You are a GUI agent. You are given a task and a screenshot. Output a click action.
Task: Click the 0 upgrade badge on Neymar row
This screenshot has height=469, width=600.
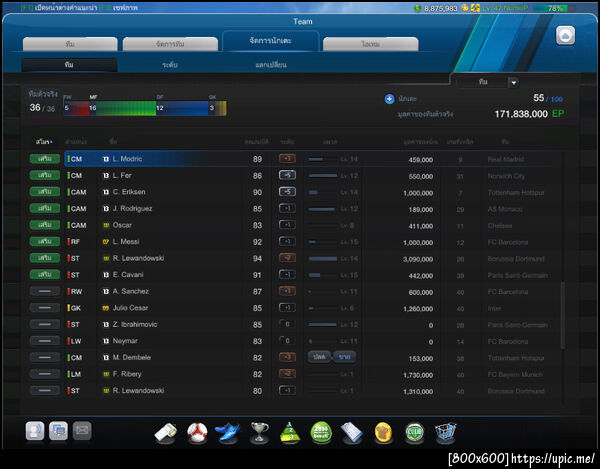287,341
